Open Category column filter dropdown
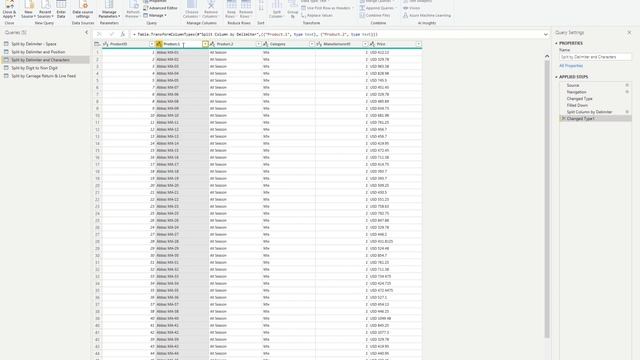The height and width of the screenshot is (360, 640). pyautogui.click(x=312, y=44)
